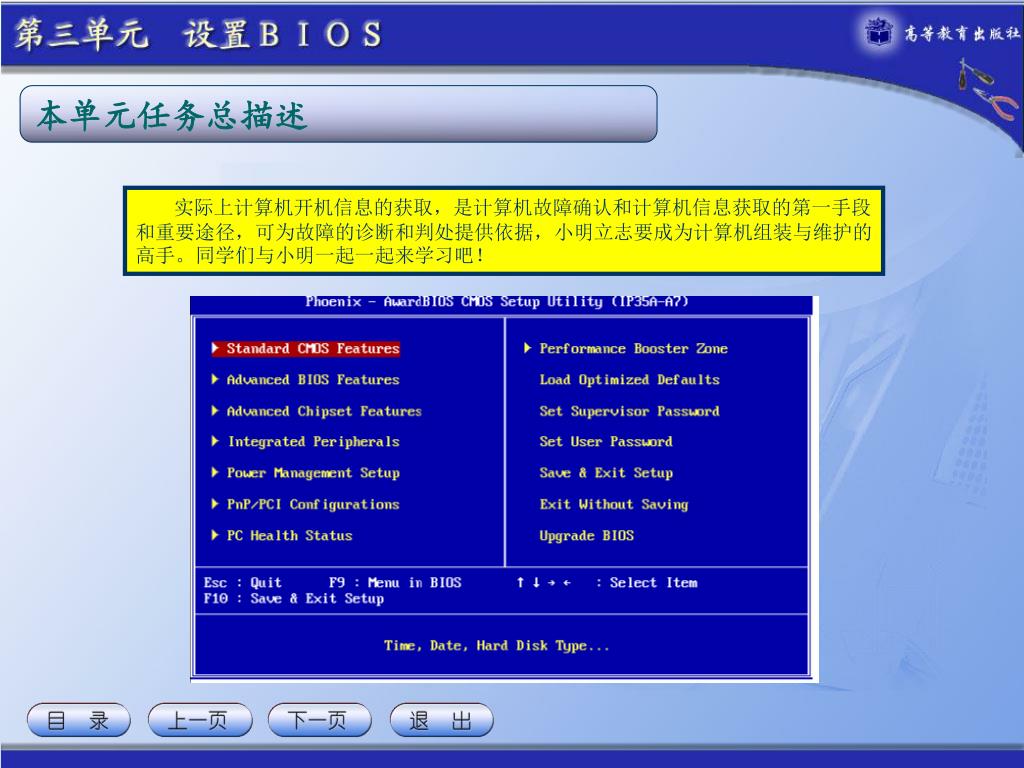The height and width of the screenshot is (768, 1024).
Task: Click the ': Select Item' arrow keys hint
Action: (x=607, y=583)
